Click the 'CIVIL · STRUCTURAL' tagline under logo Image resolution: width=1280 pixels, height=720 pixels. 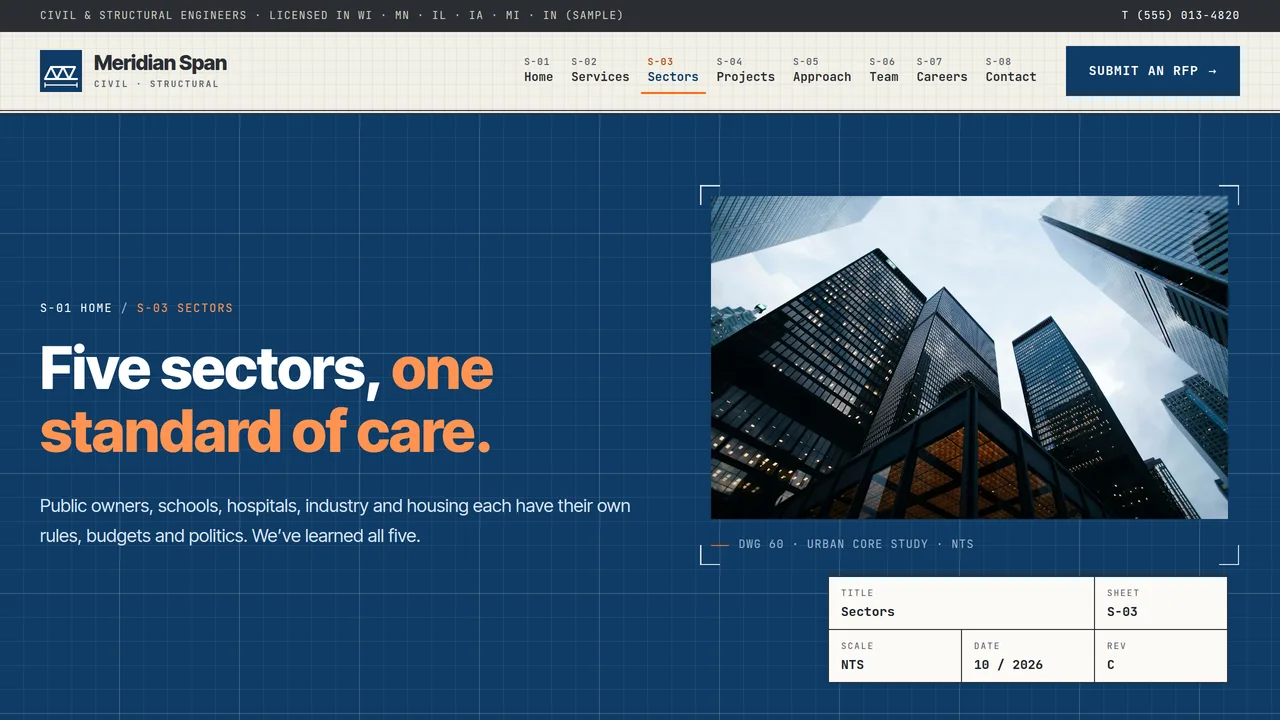click(x=156, y=84)
